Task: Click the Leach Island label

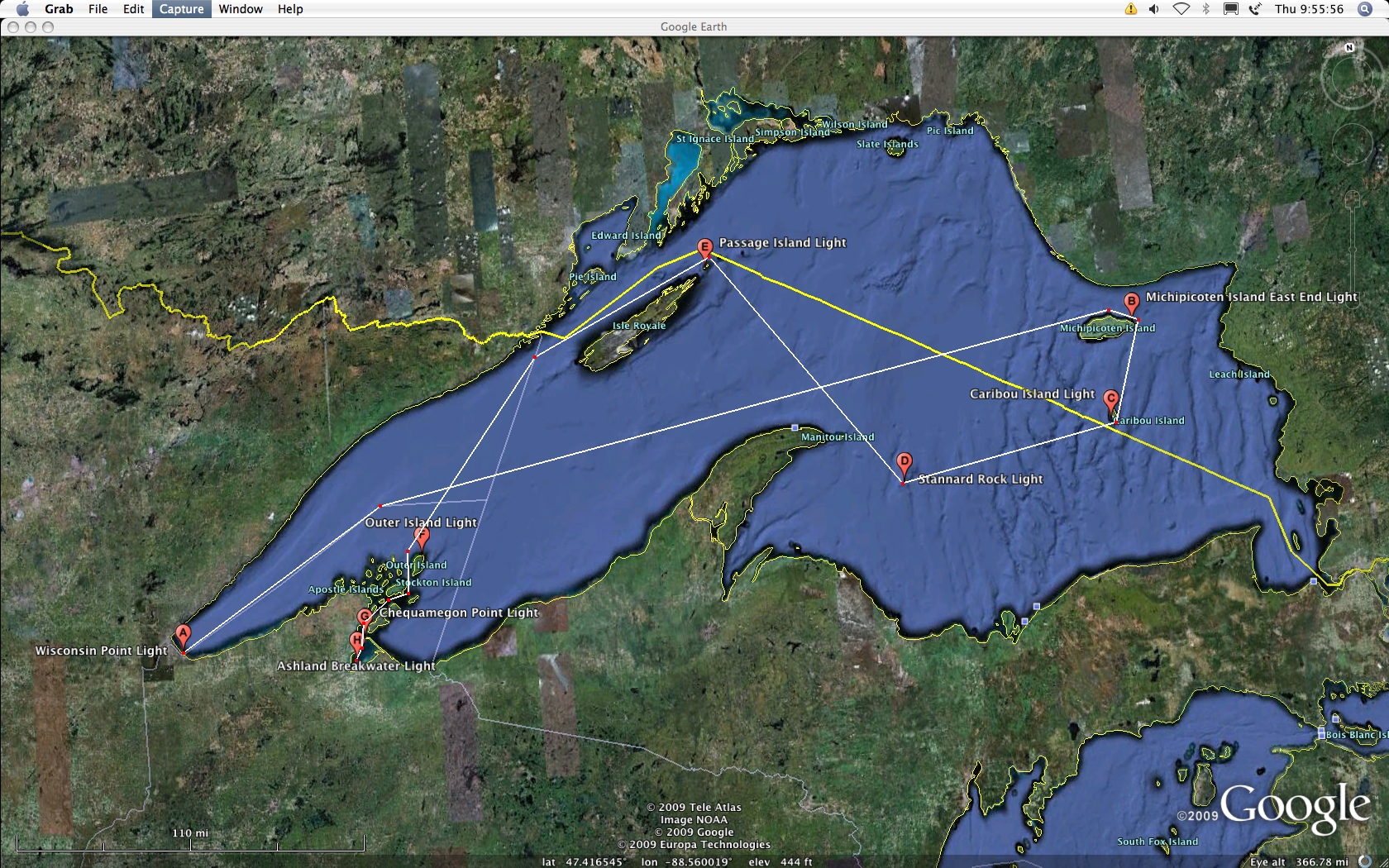Action: click(x=1239, y=374)
